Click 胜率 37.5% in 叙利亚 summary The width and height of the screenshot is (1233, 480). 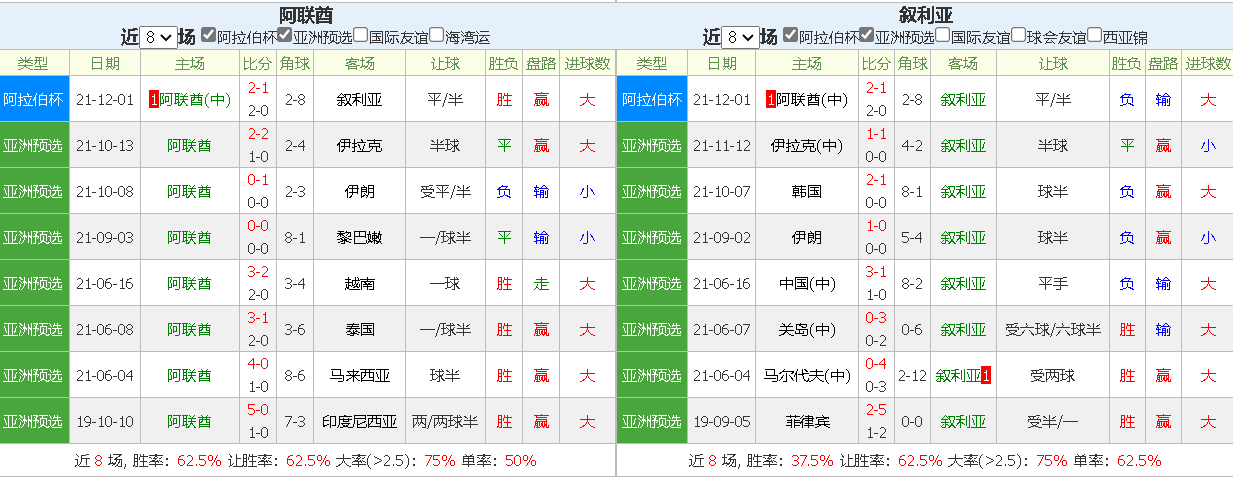click(x=813, y=461)
